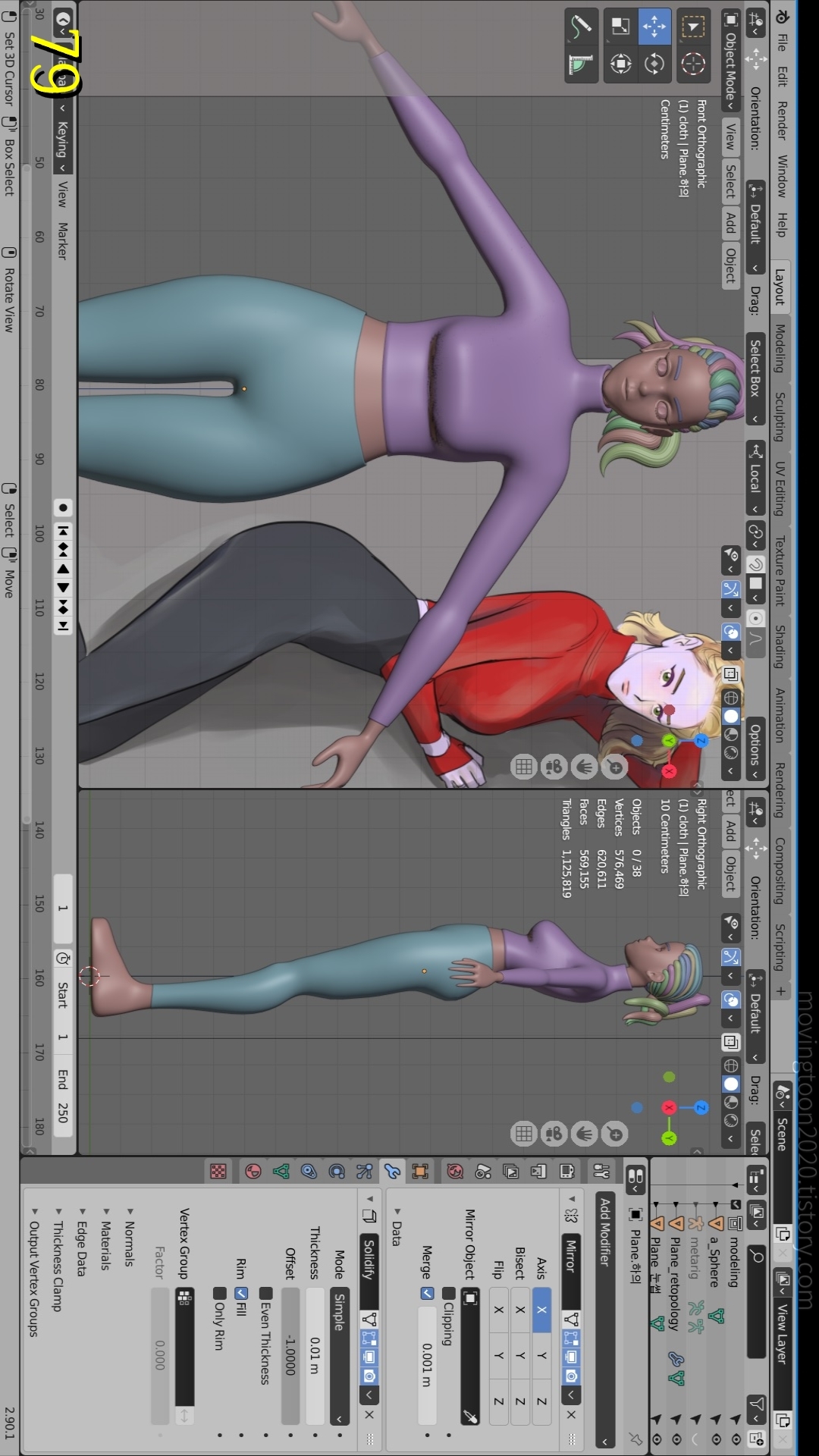Switch perspective/orthographic grid icon in left viewport

click(x=524, y=767)
